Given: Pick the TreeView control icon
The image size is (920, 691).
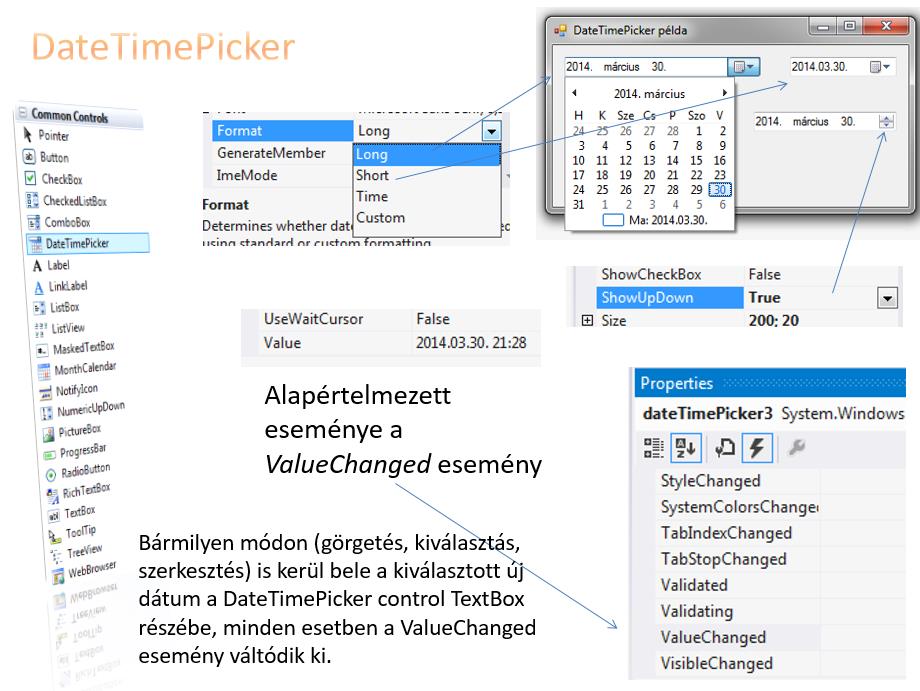Looking at the screenshot, I should tap(56, 555).
